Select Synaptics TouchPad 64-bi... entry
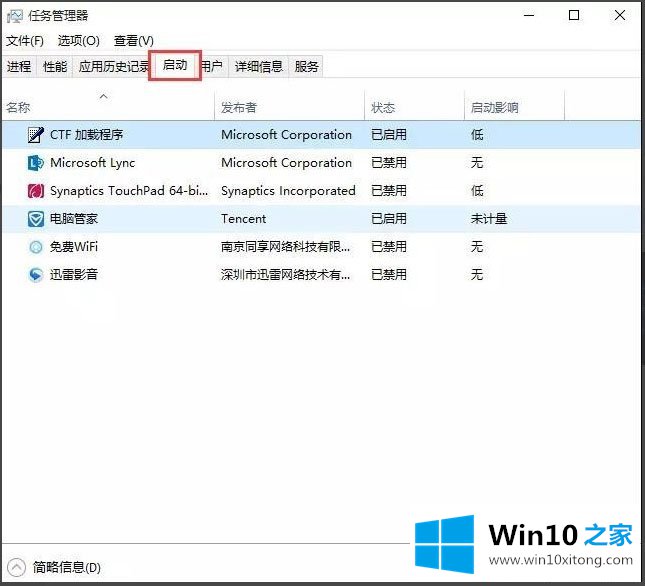The image size is (645, 586). click(129, 191)
